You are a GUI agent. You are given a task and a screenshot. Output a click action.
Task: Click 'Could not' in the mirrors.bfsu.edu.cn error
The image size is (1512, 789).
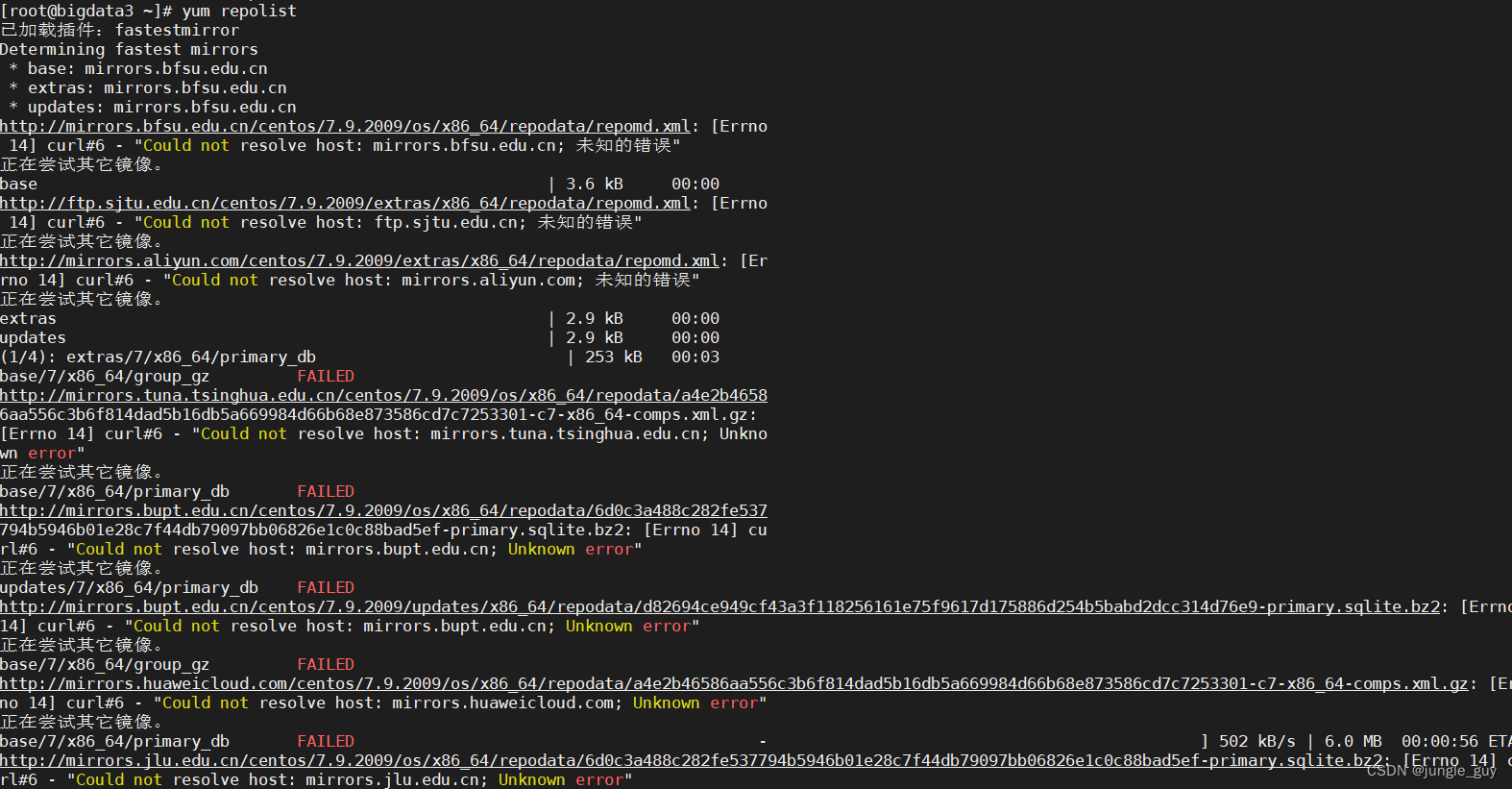(186, 145)
